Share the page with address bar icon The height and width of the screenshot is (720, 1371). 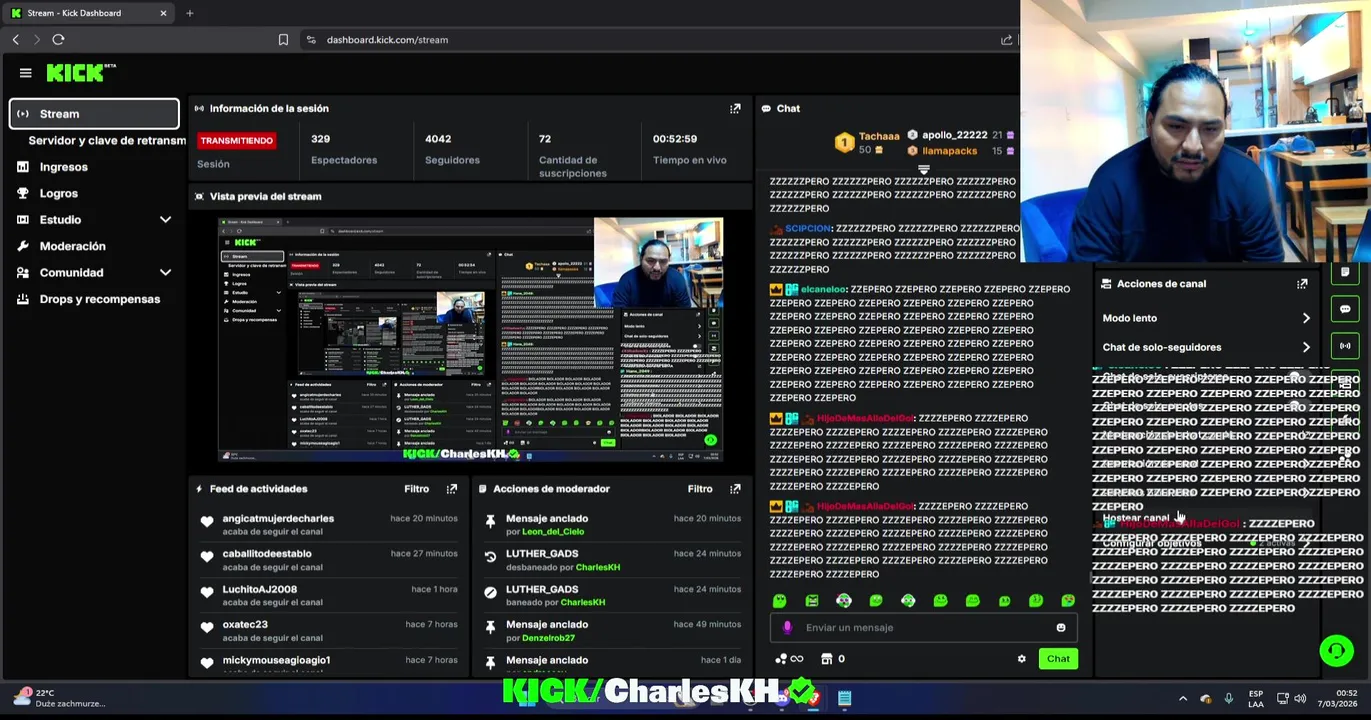click(x=1006, y=40)
